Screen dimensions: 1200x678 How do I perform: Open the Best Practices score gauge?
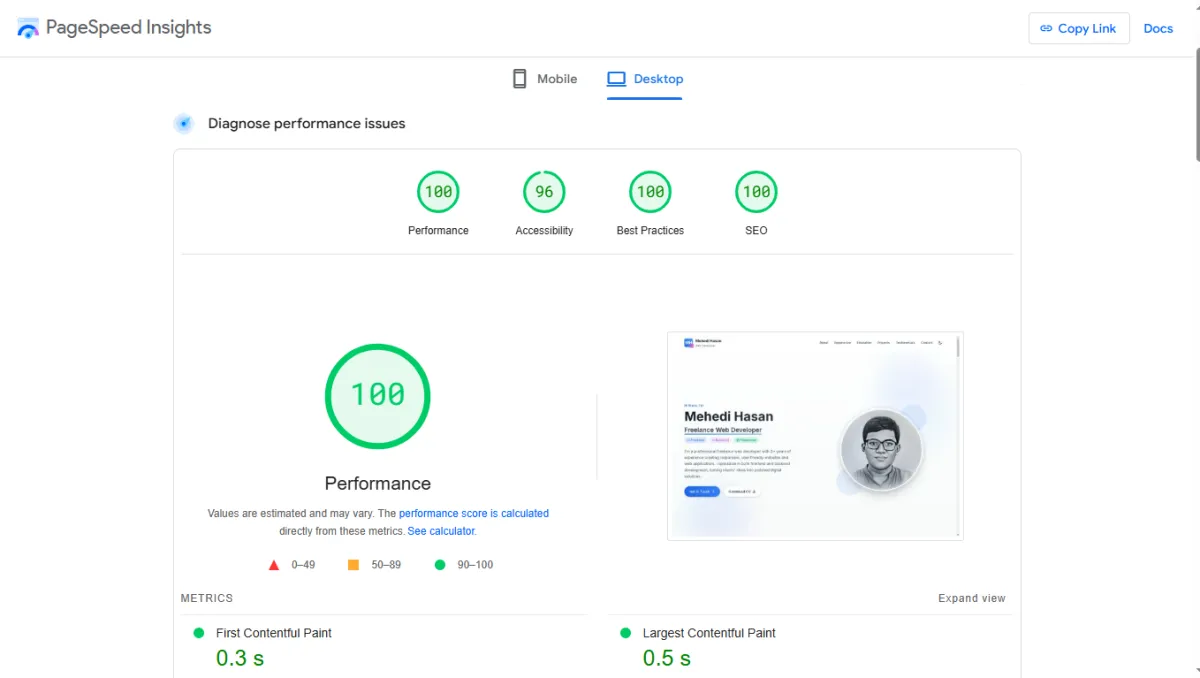(x=650, y=192)
